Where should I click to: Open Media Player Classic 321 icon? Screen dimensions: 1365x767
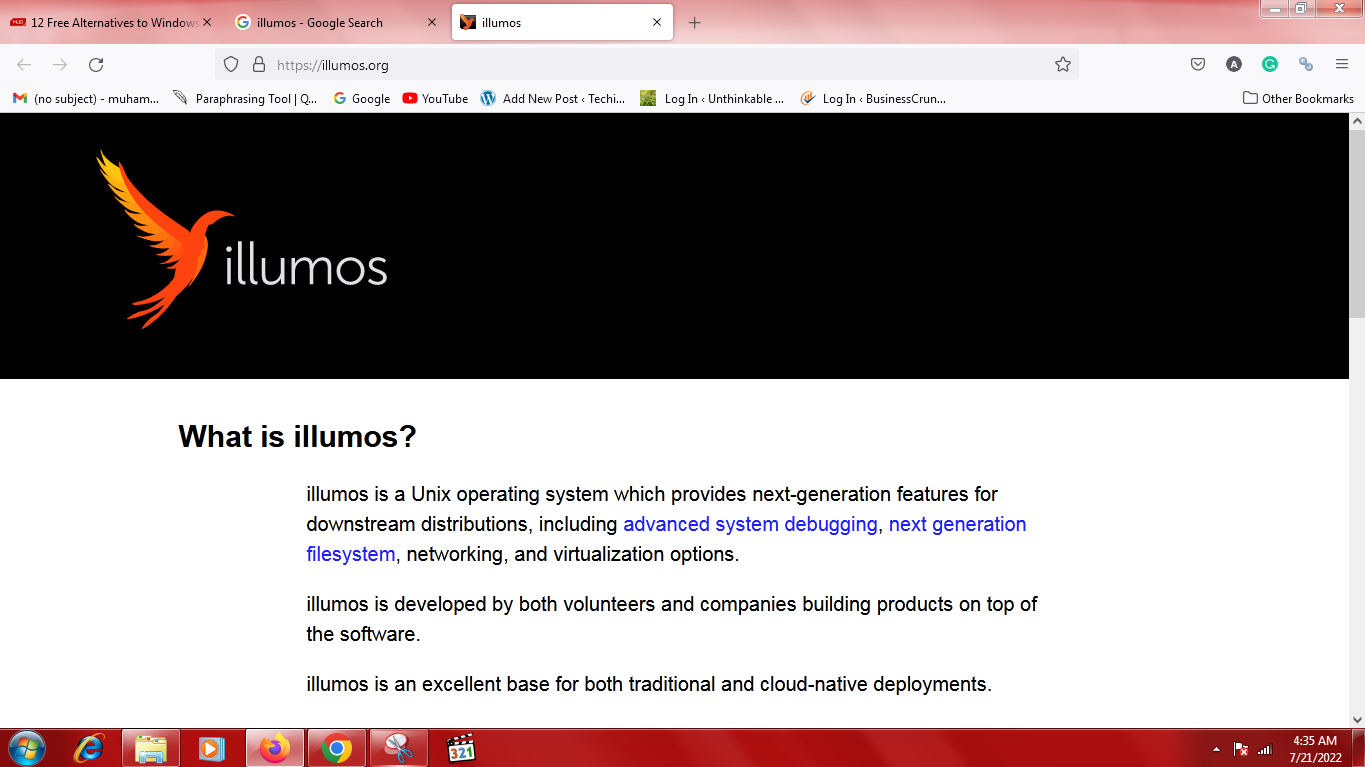[x=461, y=748]
